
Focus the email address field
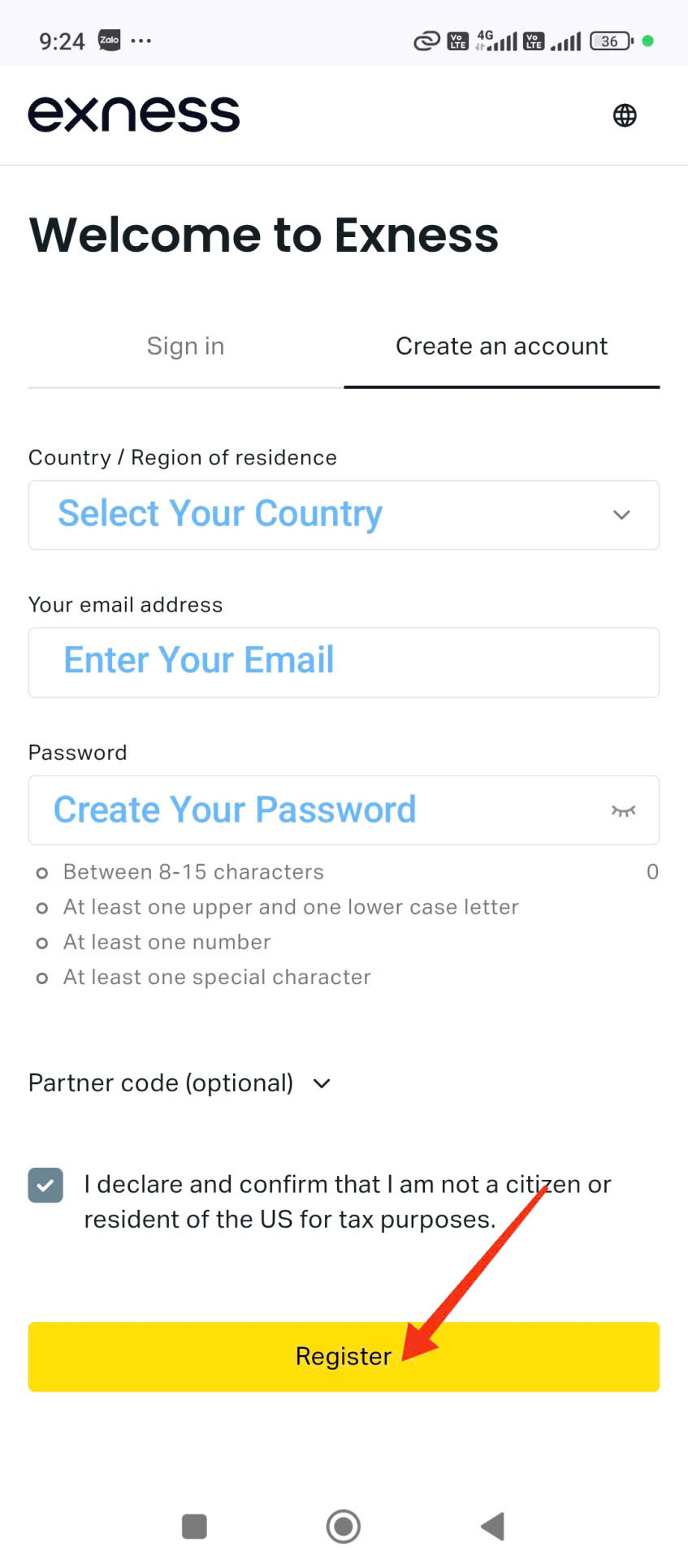tap(344, 662)
